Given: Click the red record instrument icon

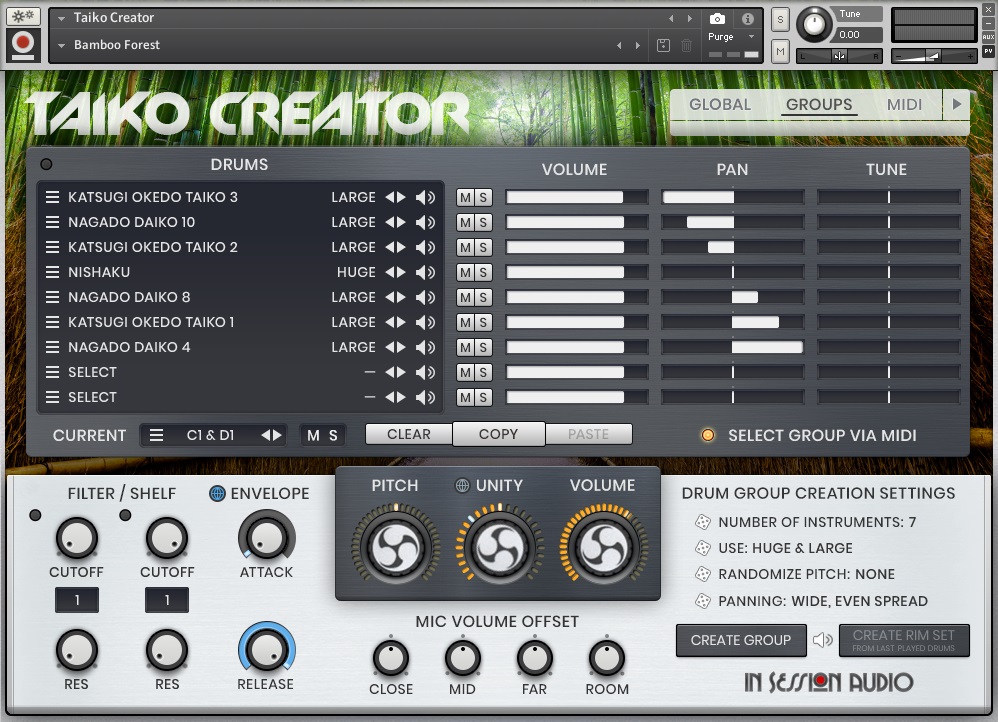Looking at the screenshot, I should tap(23, 43).
